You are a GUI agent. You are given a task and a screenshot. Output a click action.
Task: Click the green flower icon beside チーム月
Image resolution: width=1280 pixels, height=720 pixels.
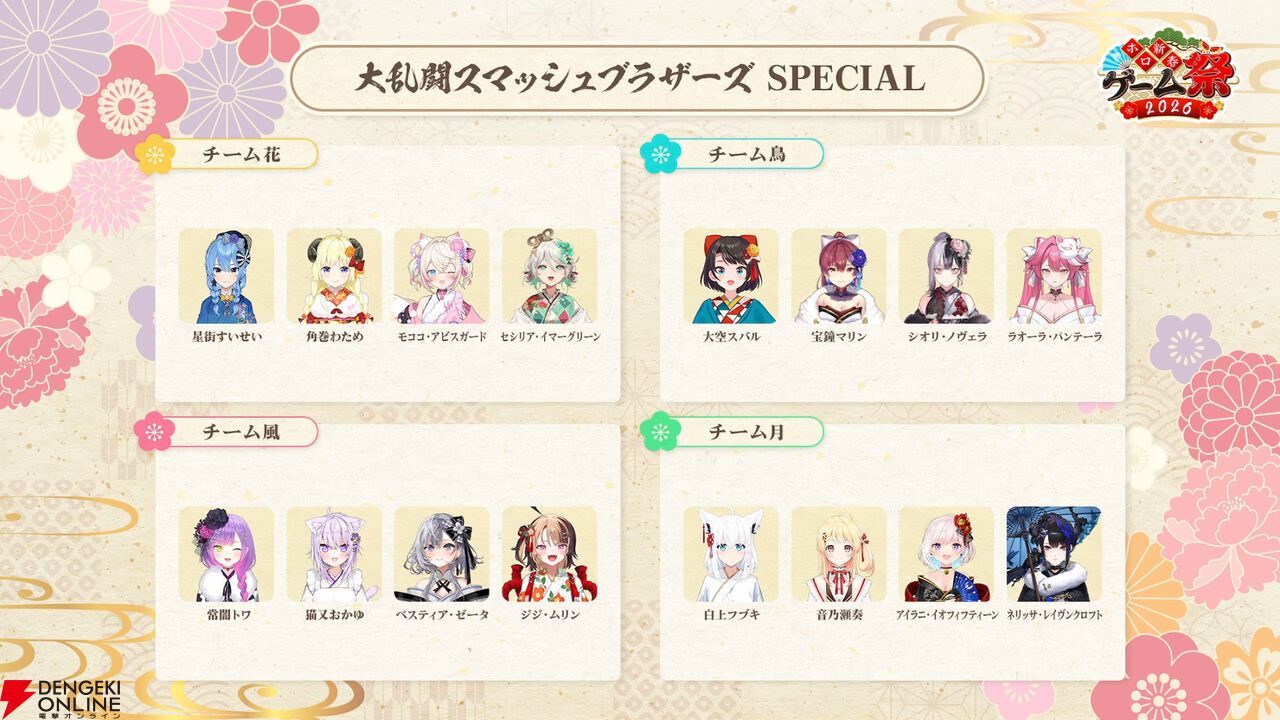(x=660, y=431)
